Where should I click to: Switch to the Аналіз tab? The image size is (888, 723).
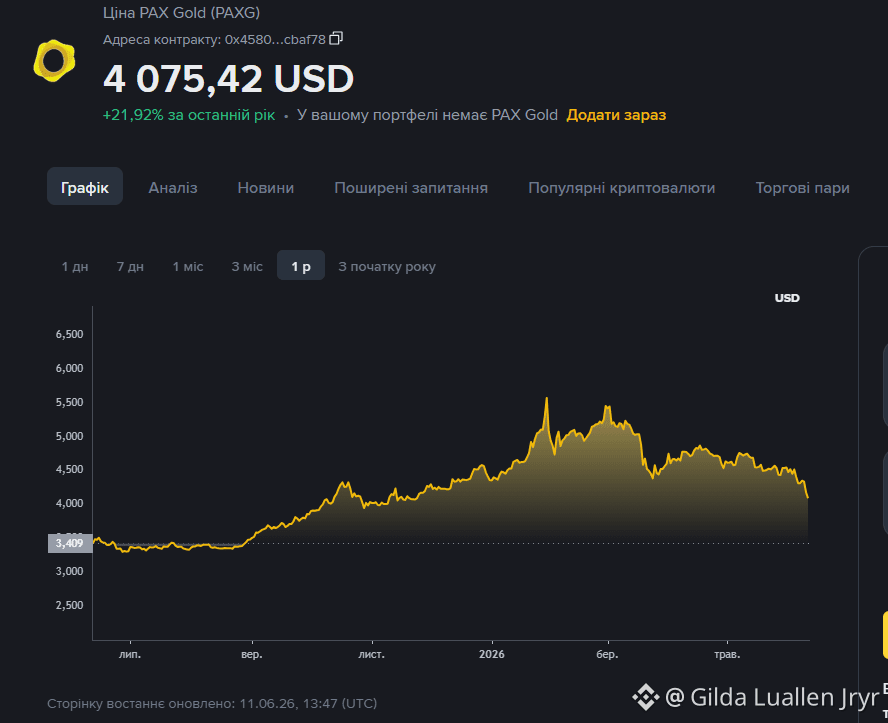173,187
